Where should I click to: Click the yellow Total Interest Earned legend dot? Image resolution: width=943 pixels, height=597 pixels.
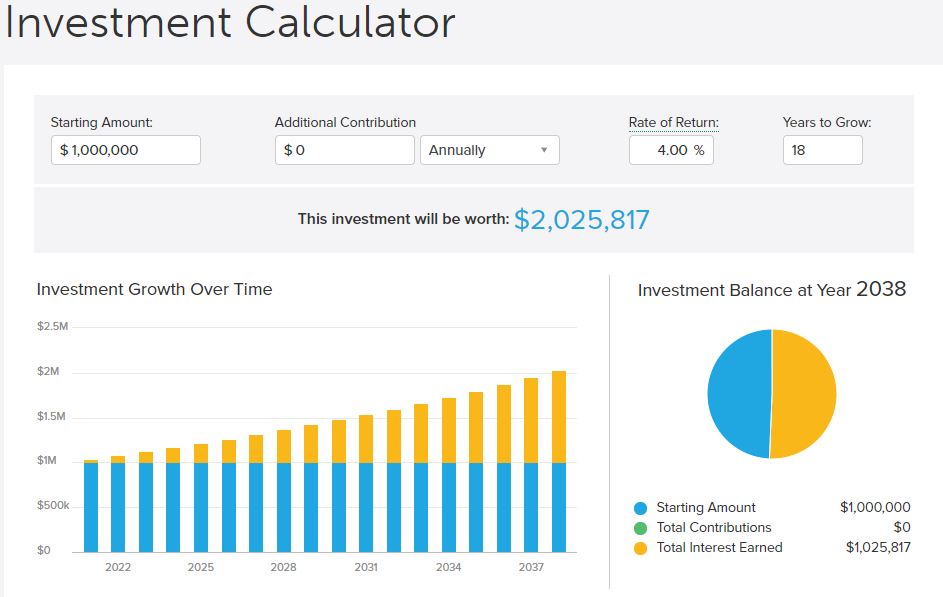coord(641,548)
